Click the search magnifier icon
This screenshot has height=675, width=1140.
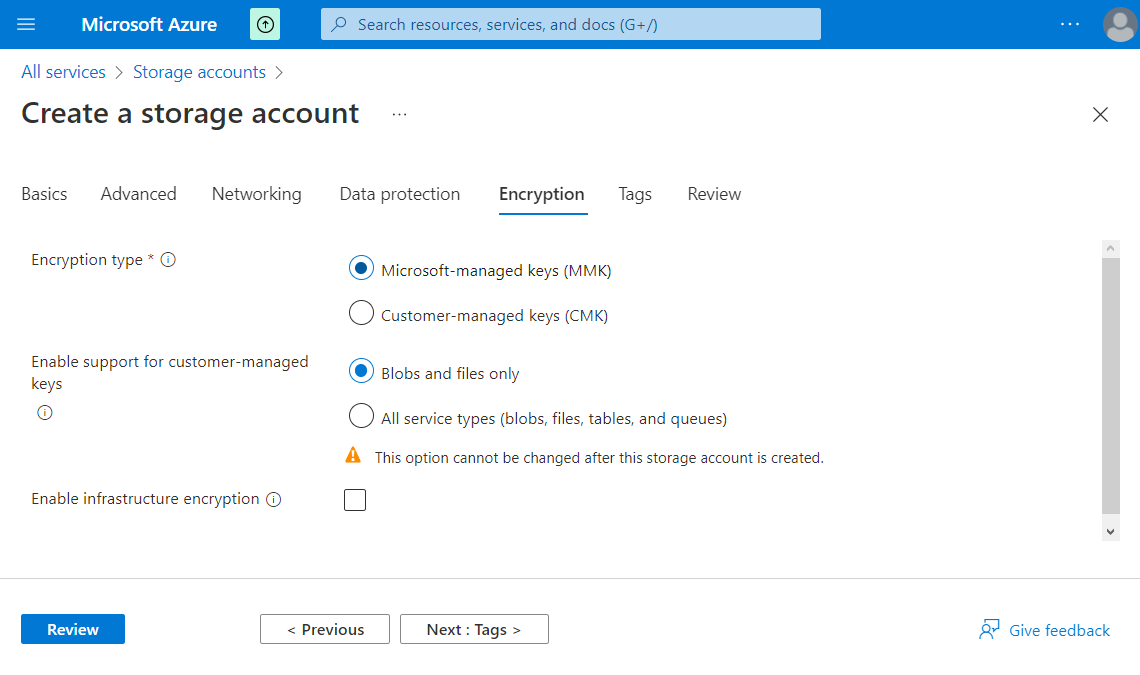point(339,24)
